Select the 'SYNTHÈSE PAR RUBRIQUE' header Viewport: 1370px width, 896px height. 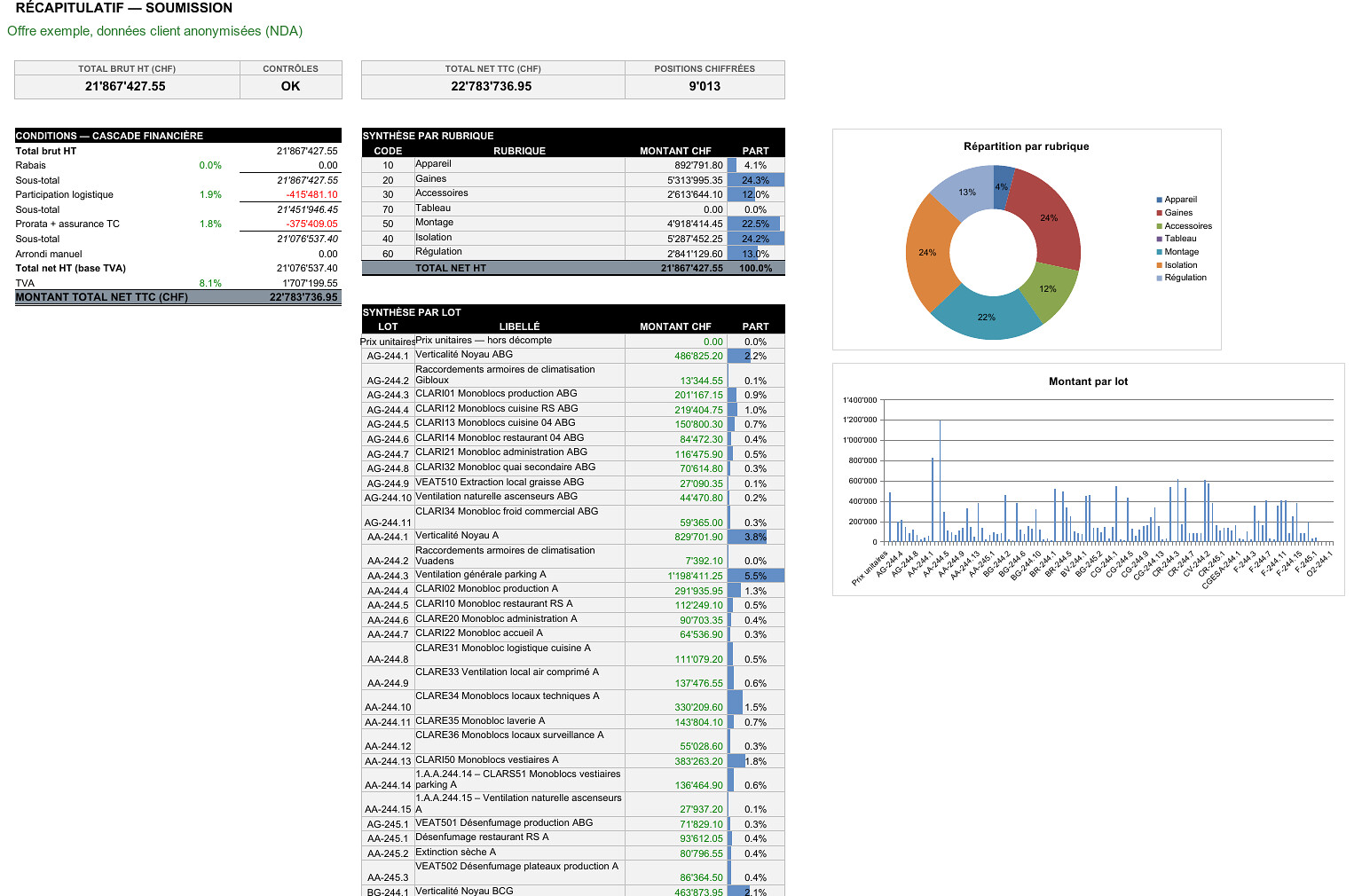[429, 136]
